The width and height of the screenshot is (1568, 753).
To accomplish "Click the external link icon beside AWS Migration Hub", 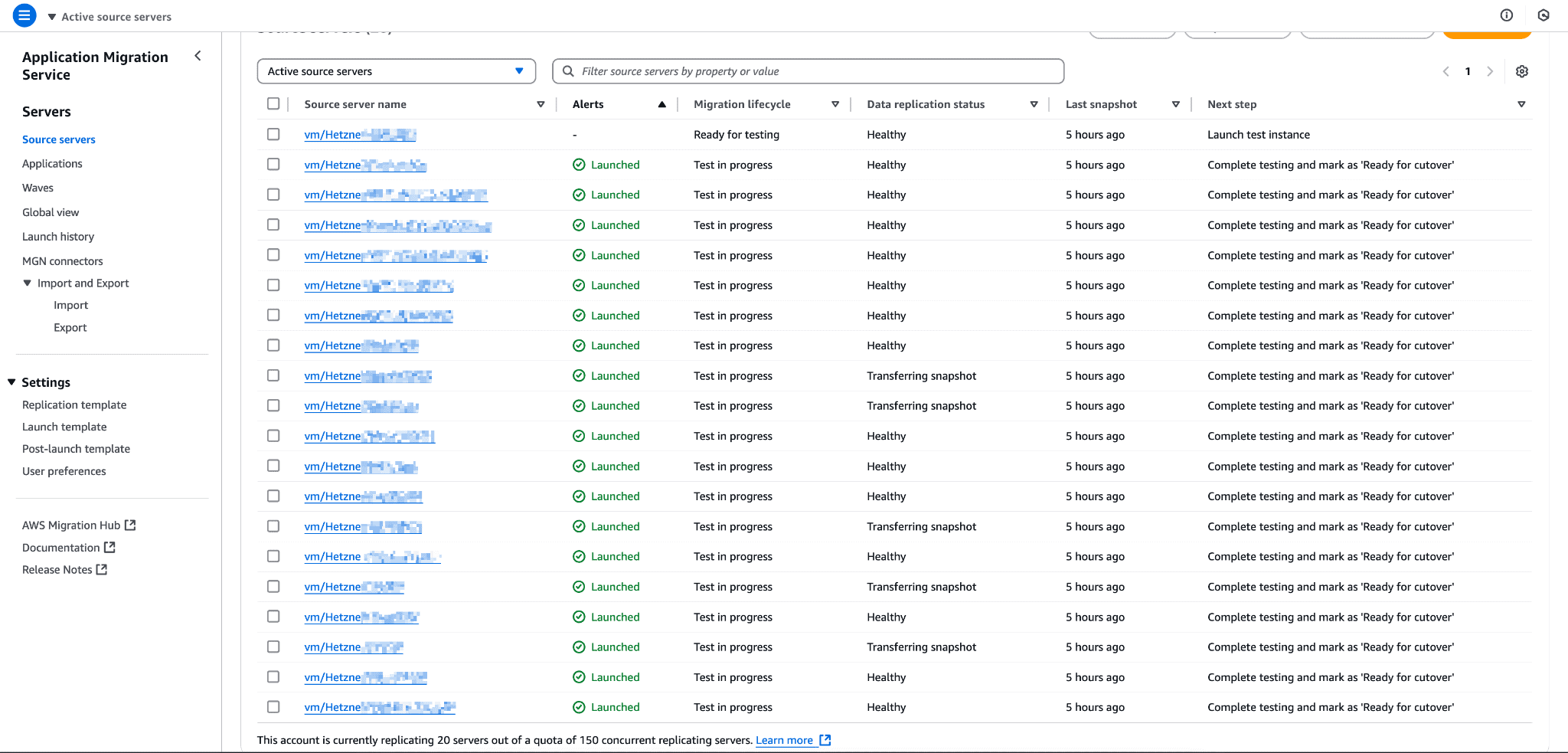I will coord(130,525).
